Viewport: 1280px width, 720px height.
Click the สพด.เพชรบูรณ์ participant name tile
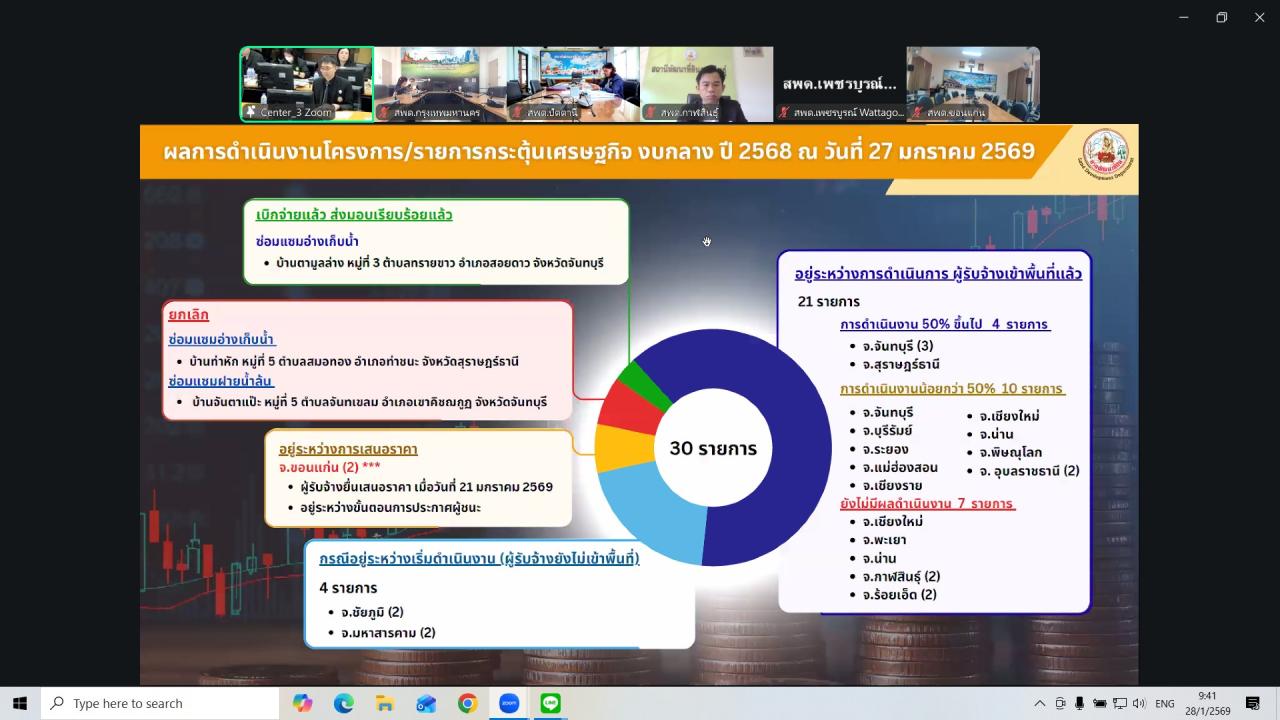pyautogui.click(x=840, y=84)
